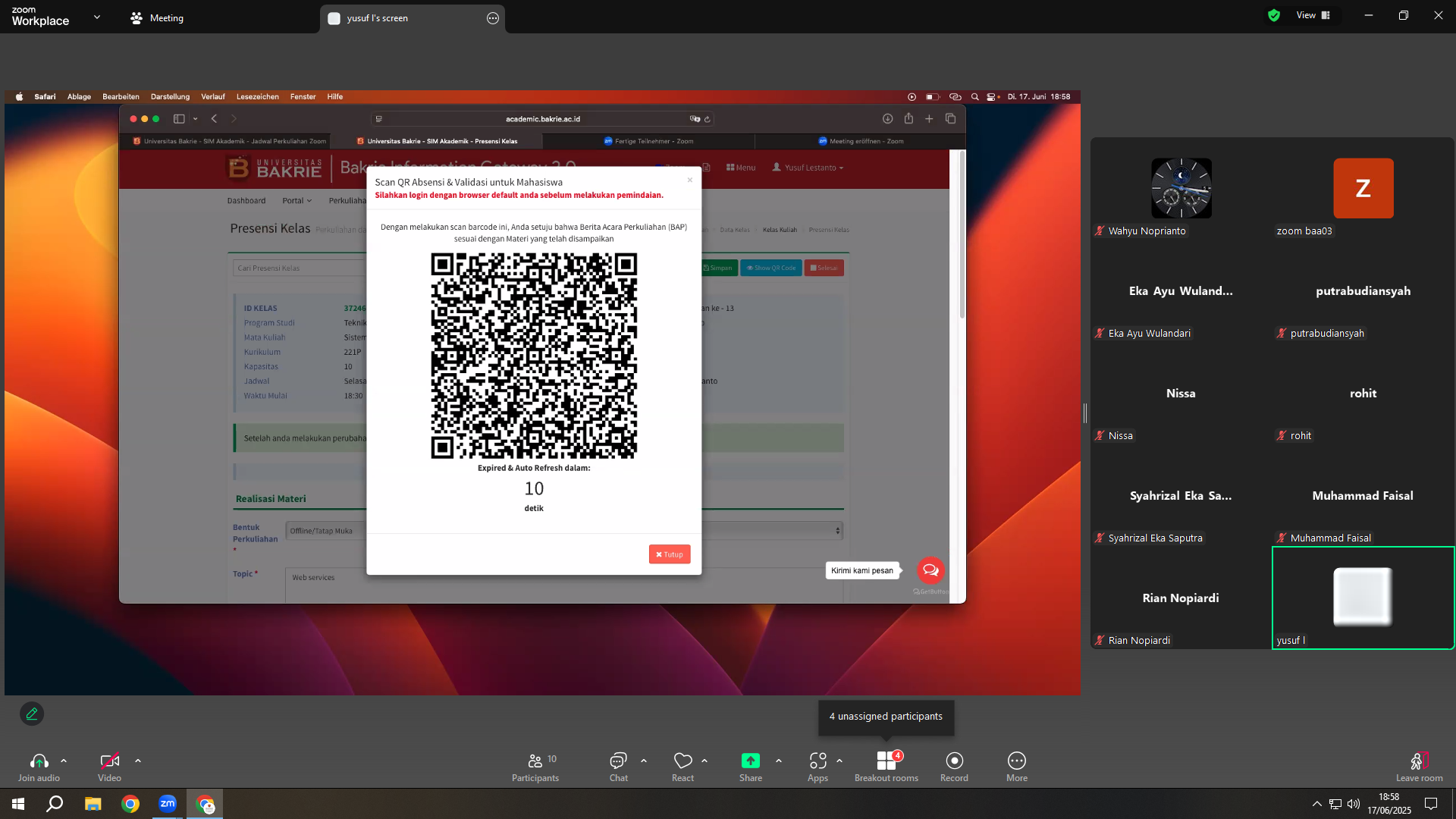Select Wahyu Noprianto's video tile
Viewport: 1456px width, 819px height.
(x=1181, y=188)
